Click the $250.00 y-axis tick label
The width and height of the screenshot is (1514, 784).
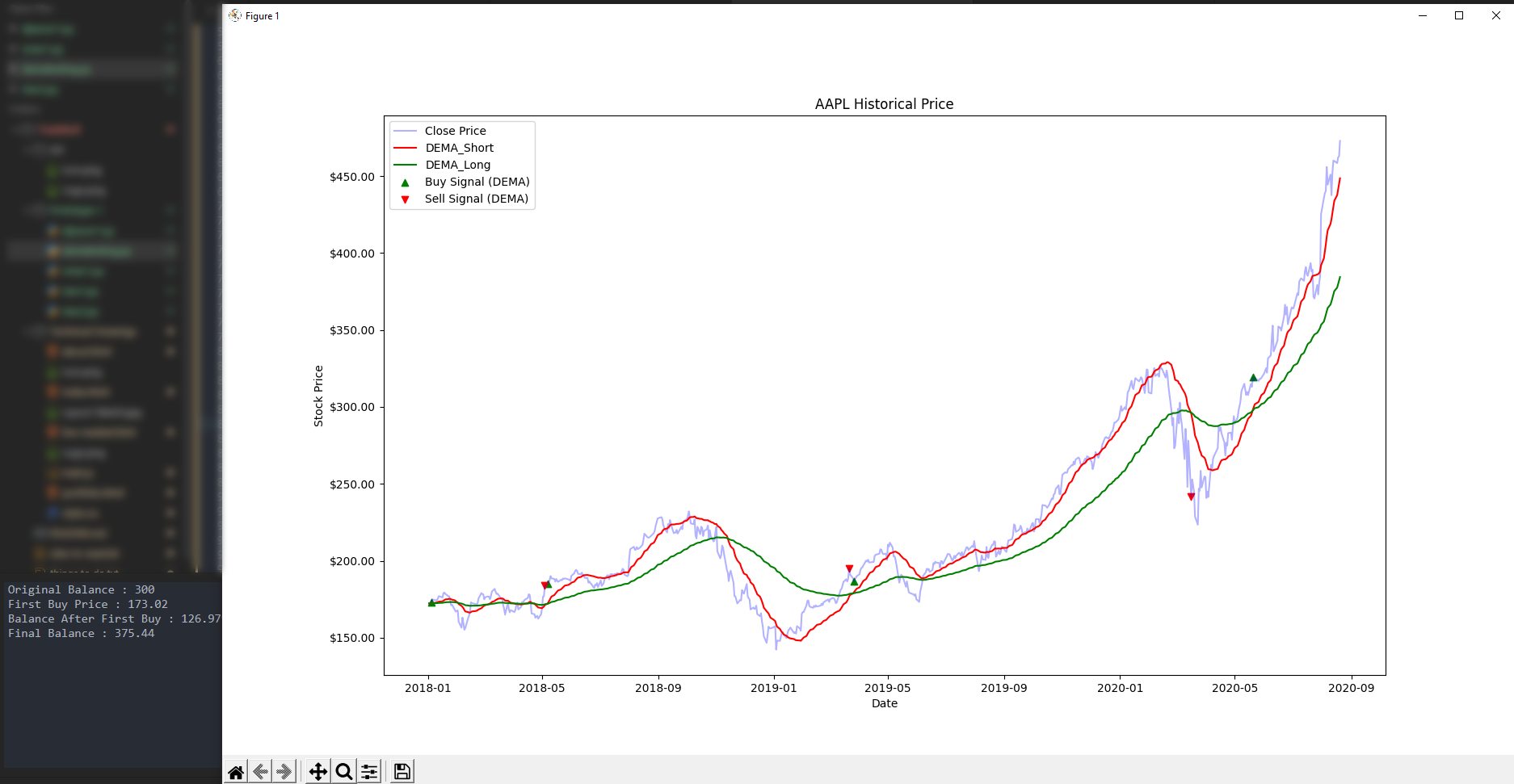(352, 484)
